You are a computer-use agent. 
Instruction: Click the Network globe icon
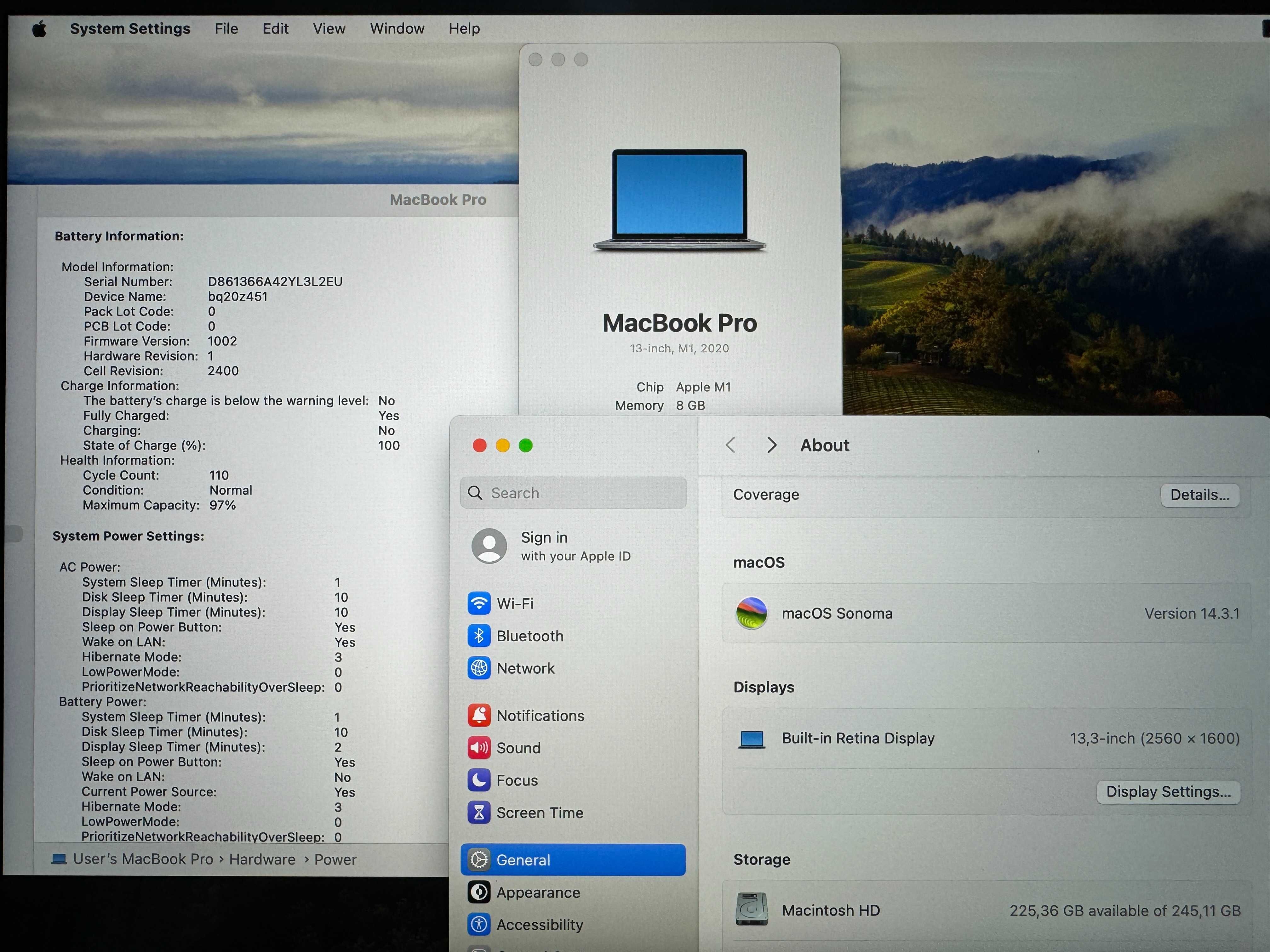(479, 668)
